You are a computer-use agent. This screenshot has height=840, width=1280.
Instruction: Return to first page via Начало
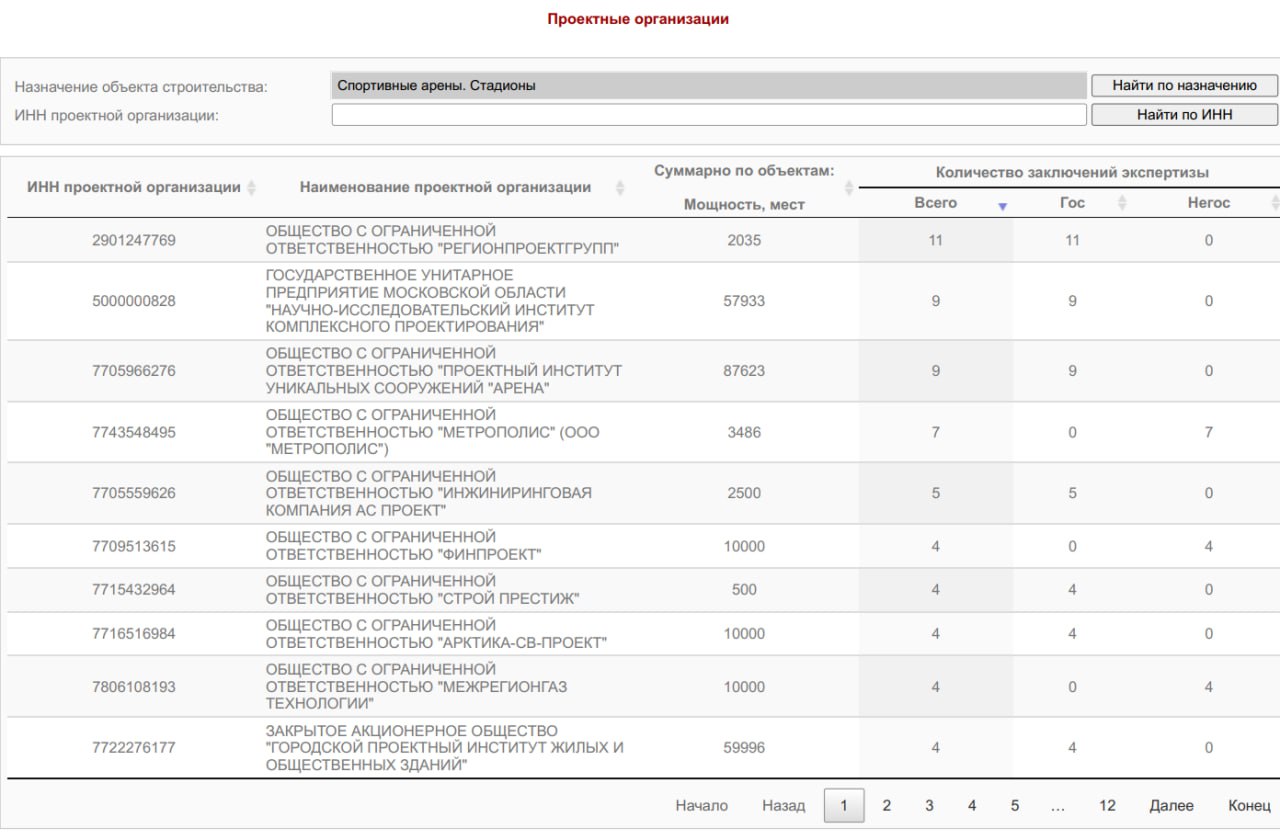702,806
